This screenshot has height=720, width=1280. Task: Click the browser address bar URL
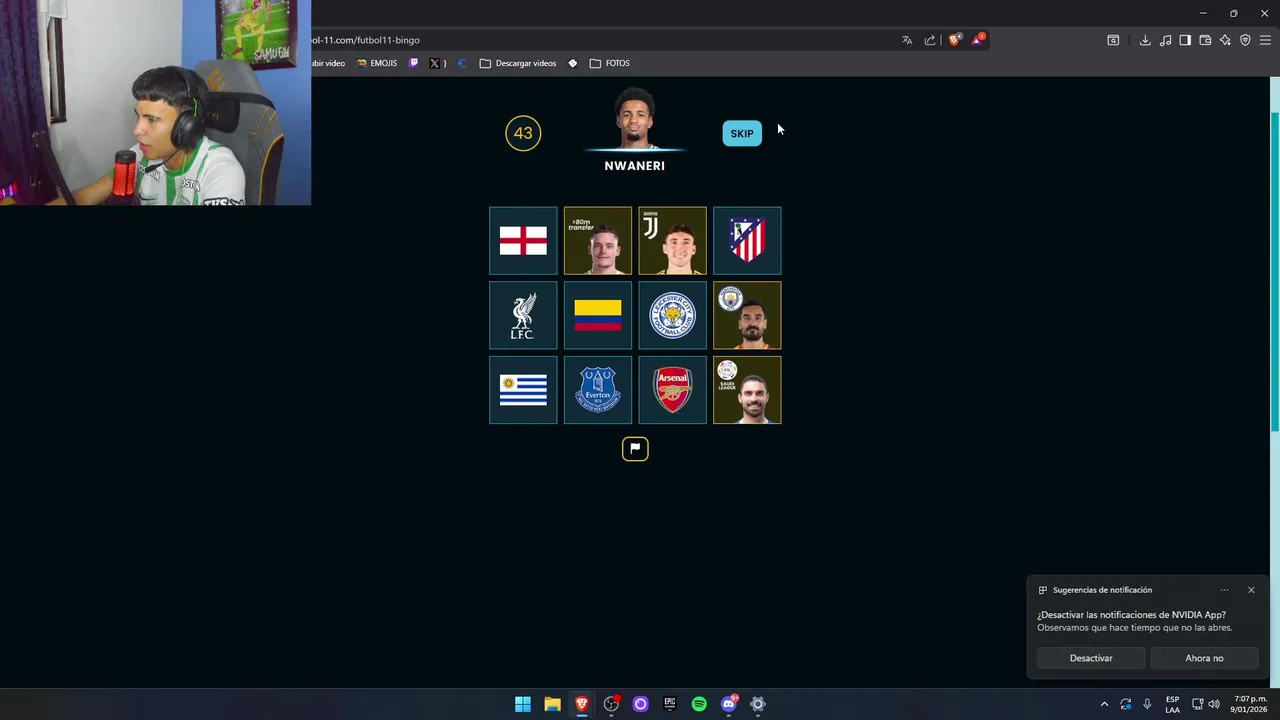click(365, 40)
